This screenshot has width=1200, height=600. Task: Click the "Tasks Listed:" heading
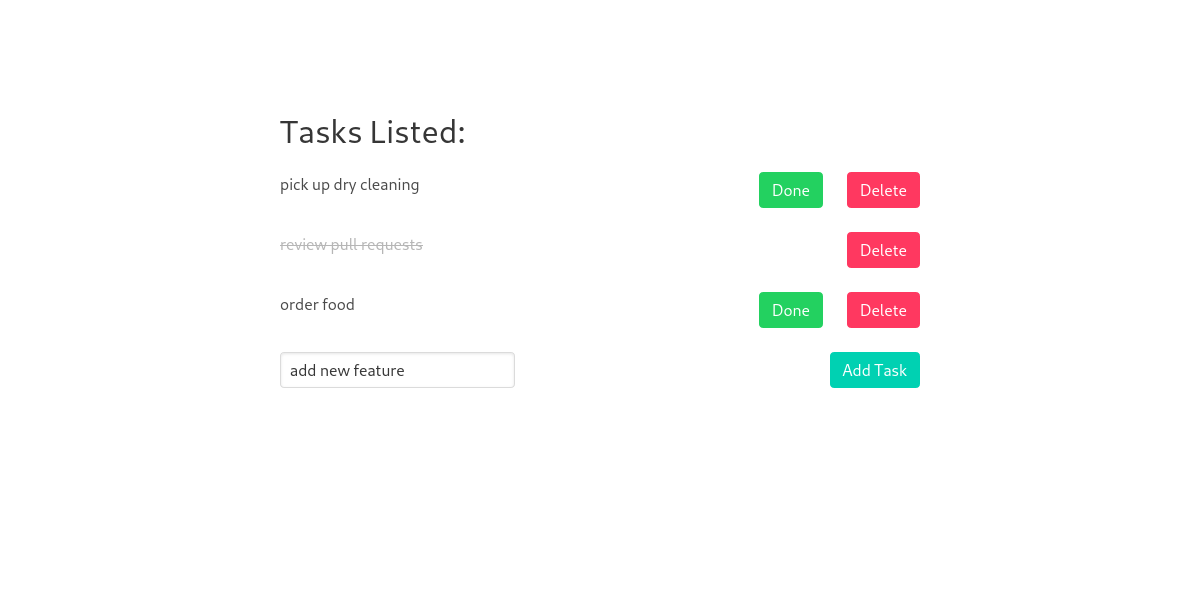372,132
